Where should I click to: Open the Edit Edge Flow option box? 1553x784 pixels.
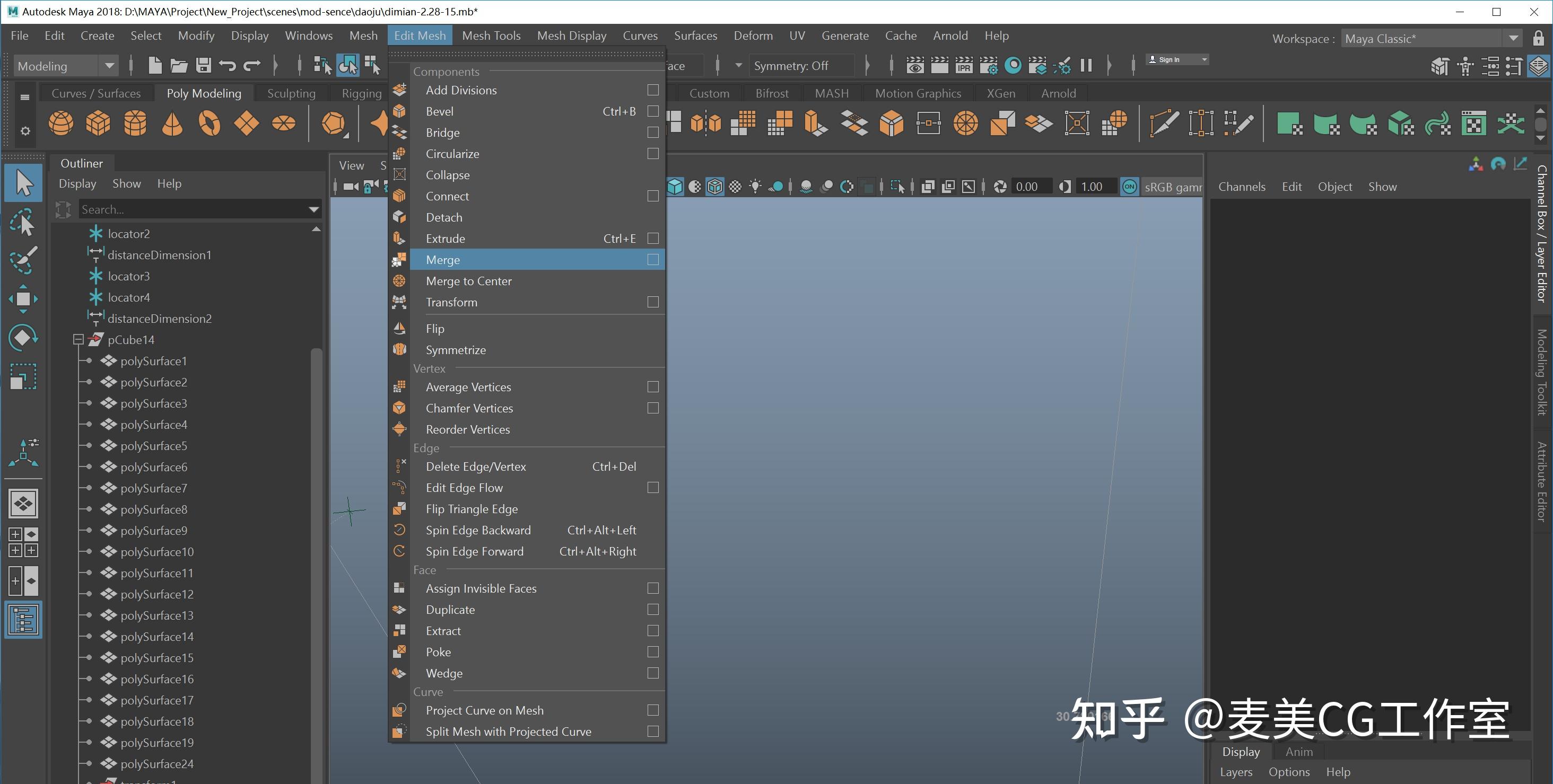click(x=653, y=488)
